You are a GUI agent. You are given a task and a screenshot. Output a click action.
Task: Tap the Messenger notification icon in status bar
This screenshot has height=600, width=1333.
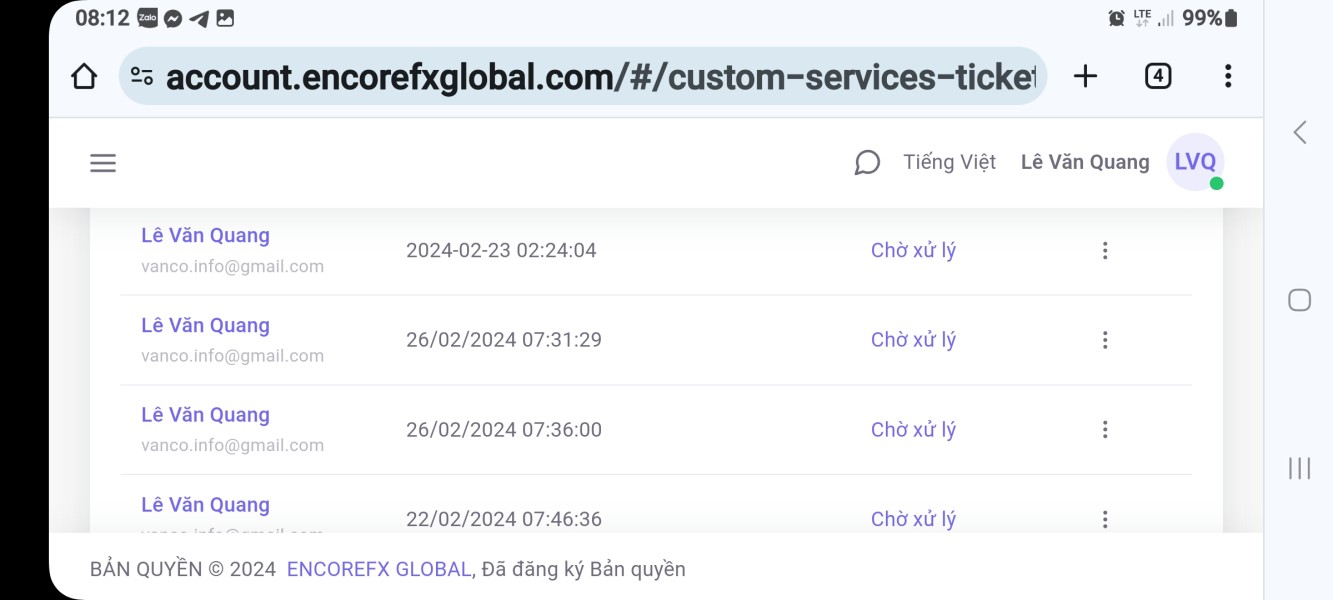(173, 18)
